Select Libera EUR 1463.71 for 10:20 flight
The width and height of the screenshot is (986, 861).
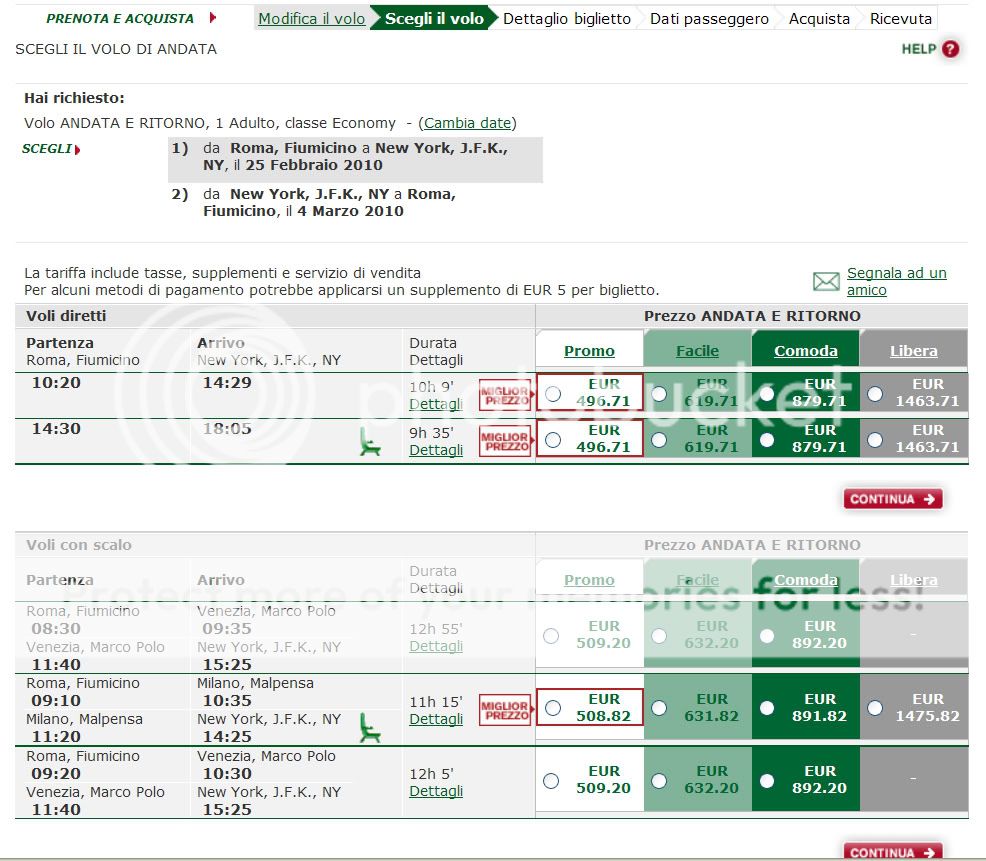(875, 394)
